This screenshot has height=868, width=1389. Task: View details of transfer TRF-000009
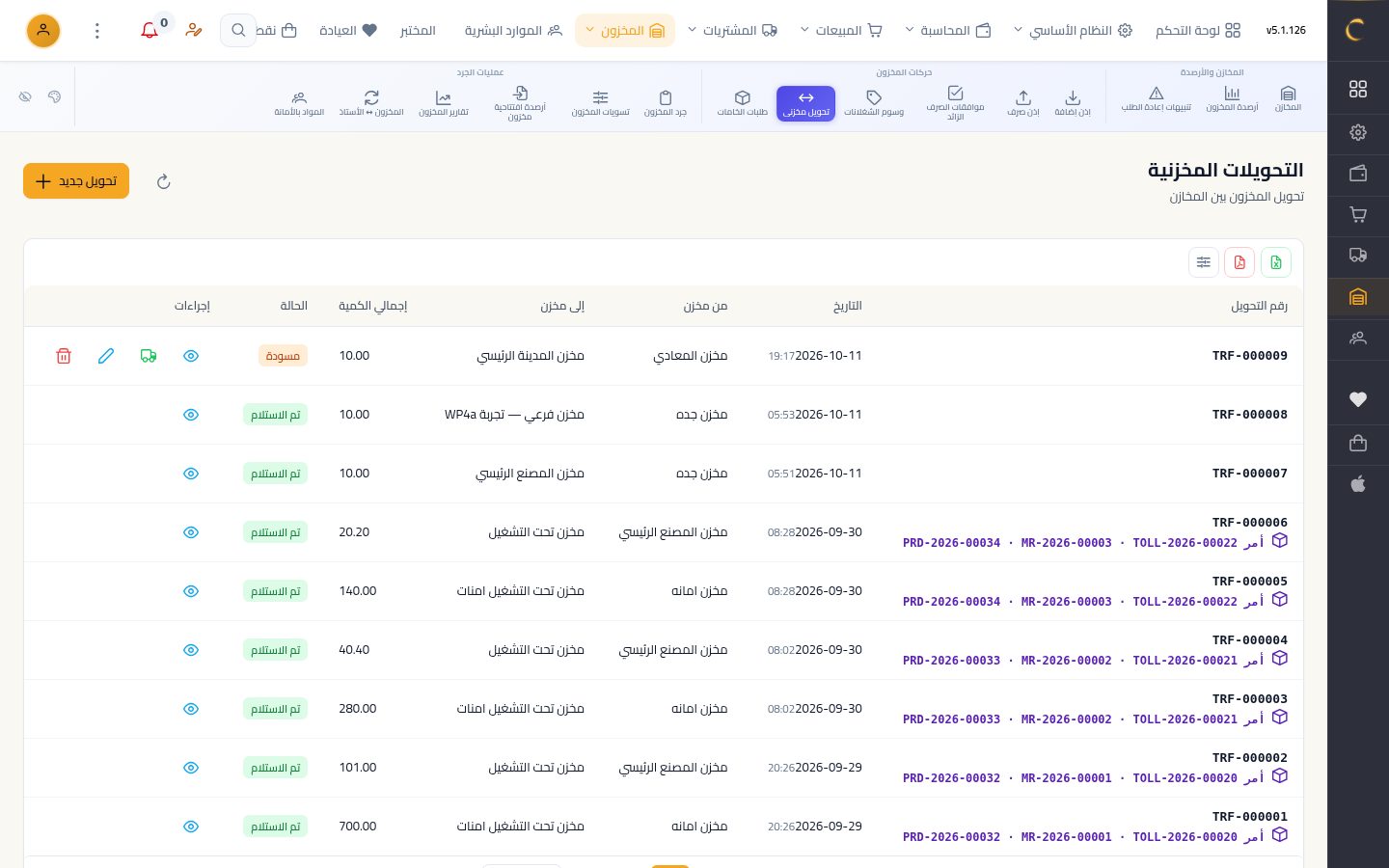click(x=191, y=356)
